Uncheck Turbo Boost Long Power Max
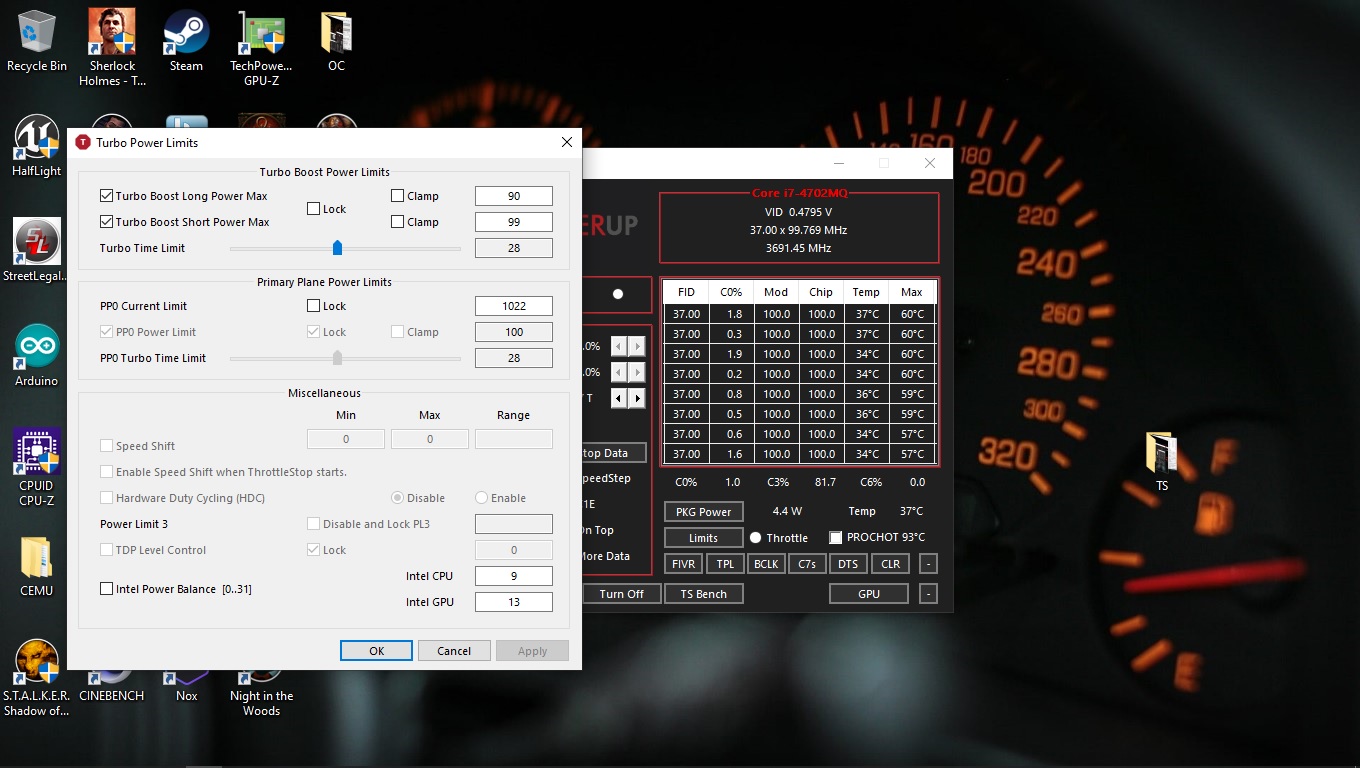1360x768 pixels. pos(107,196)
